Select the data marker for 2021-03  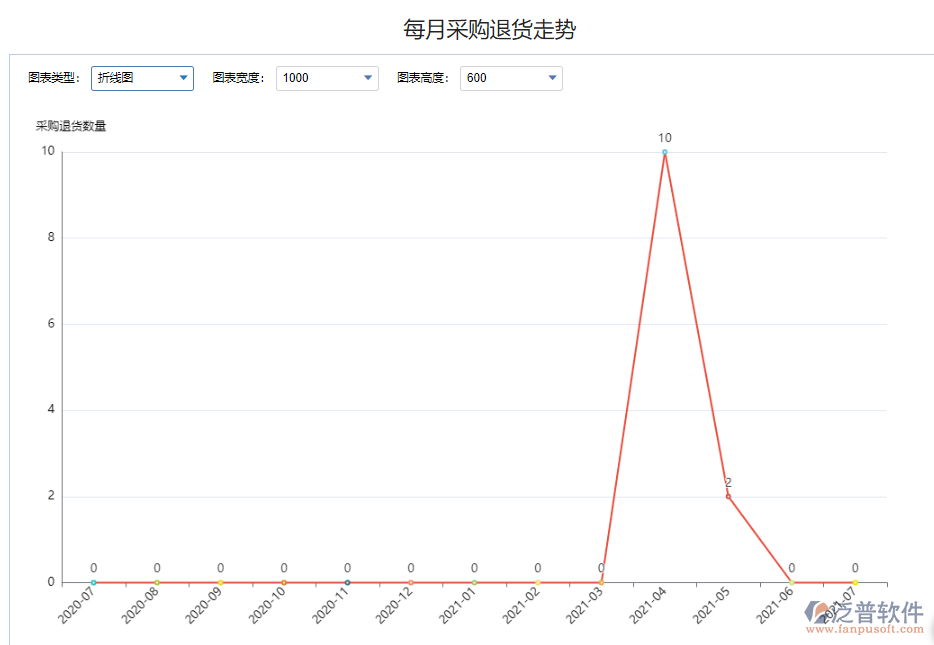pos(600,581)
